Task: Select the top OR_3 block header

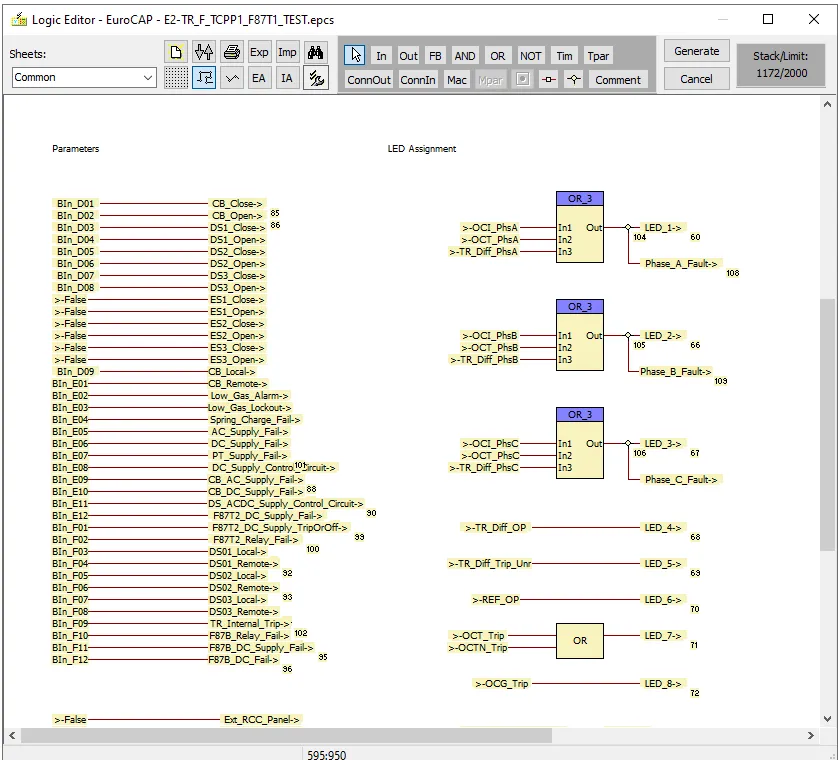Action: coord(580,198)
